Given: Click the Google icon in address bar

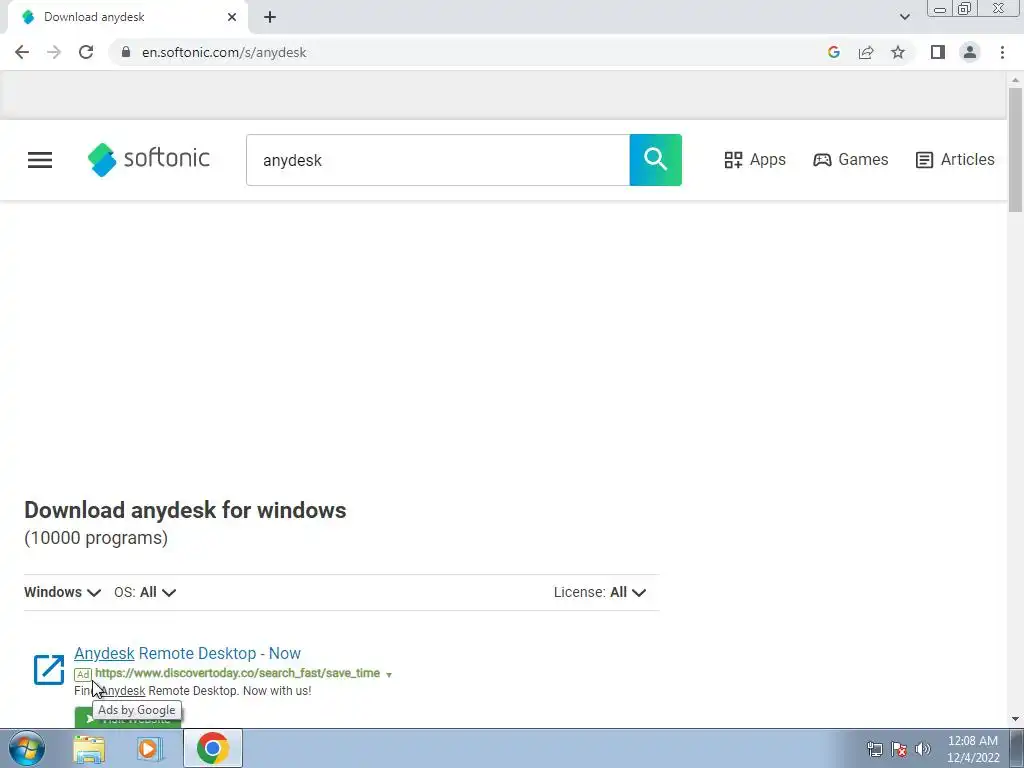Looking at the screenshot, I should point(833,52).
